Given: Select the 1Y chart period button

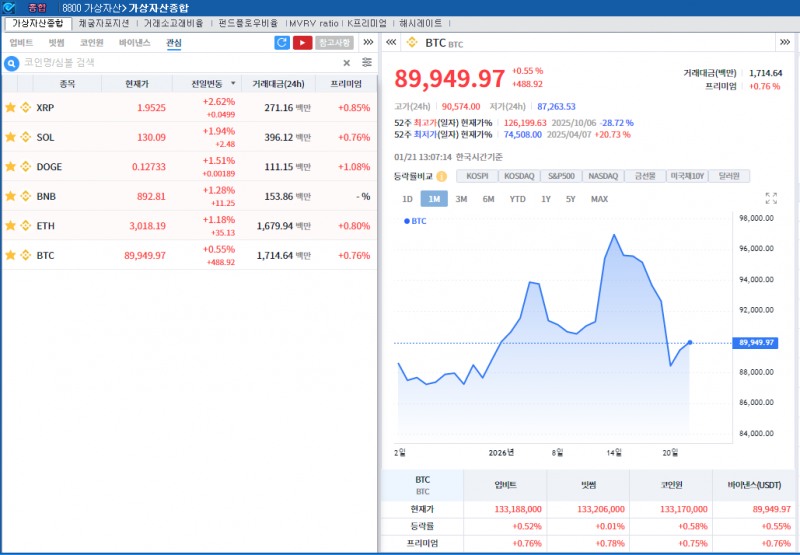Looking at the screenshot, I should click(546, 199).
